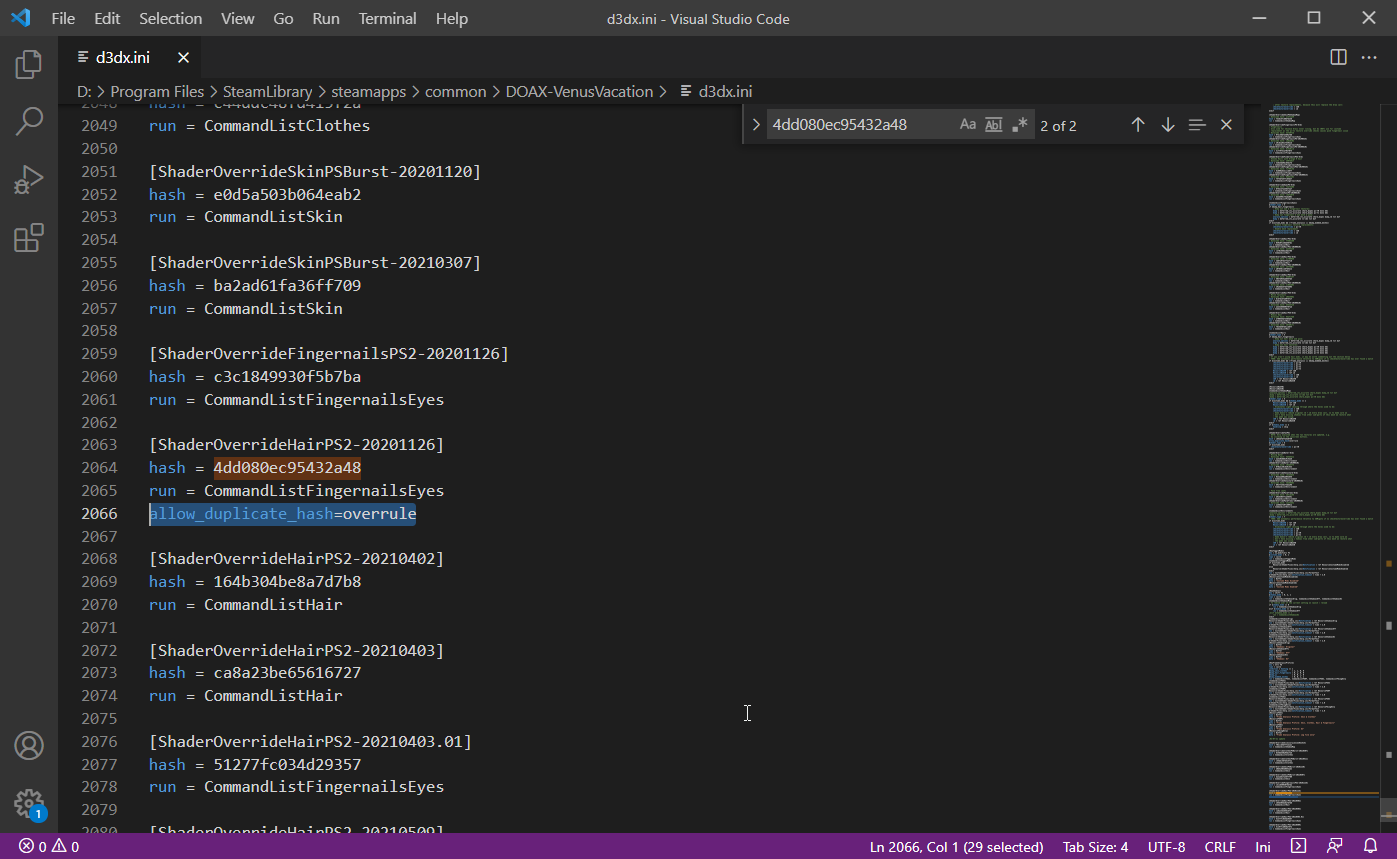Change end of line sequence 'CRLF'

[x=1220, y=847]
